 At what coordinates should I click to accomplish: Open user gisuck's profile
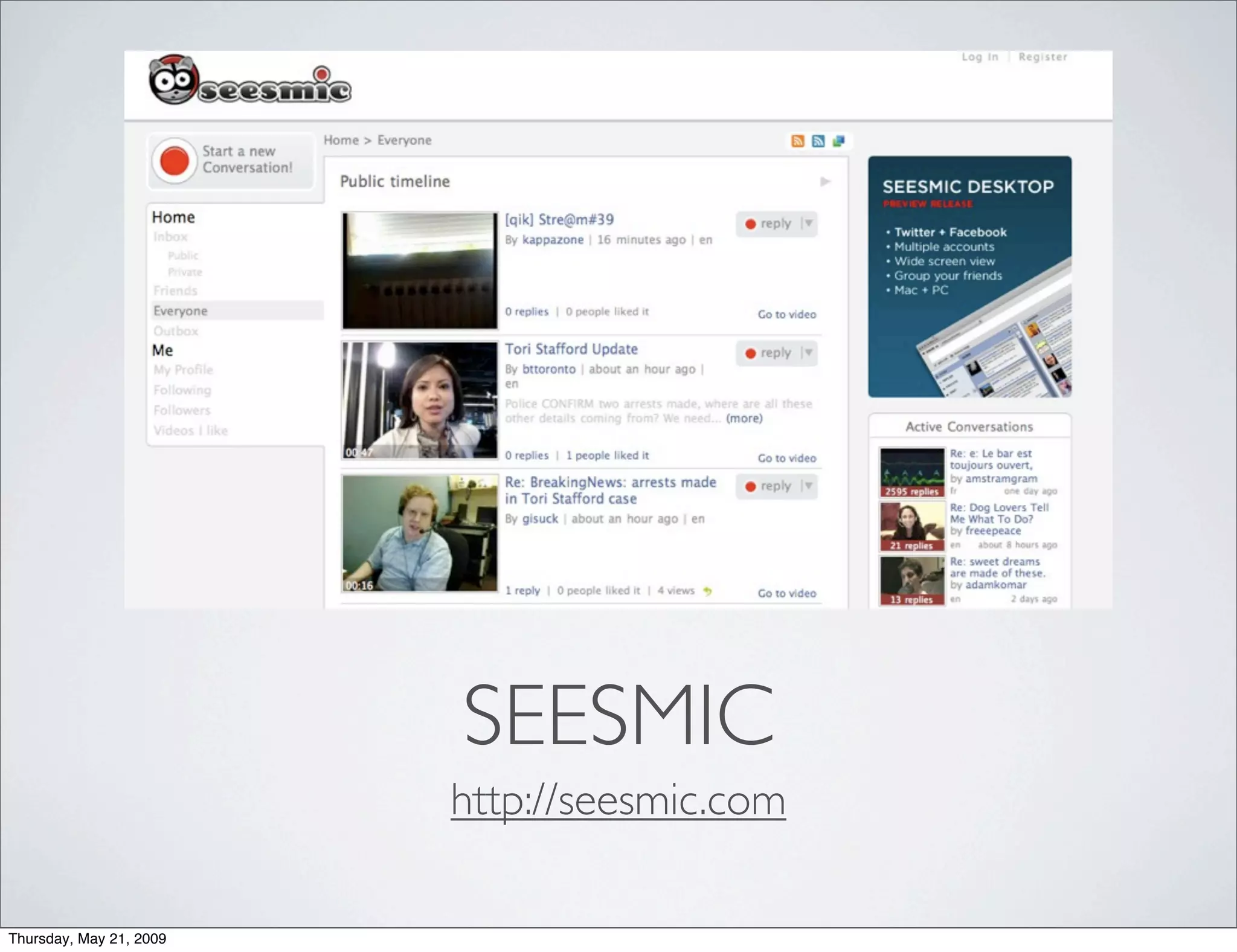coord(540,519)
